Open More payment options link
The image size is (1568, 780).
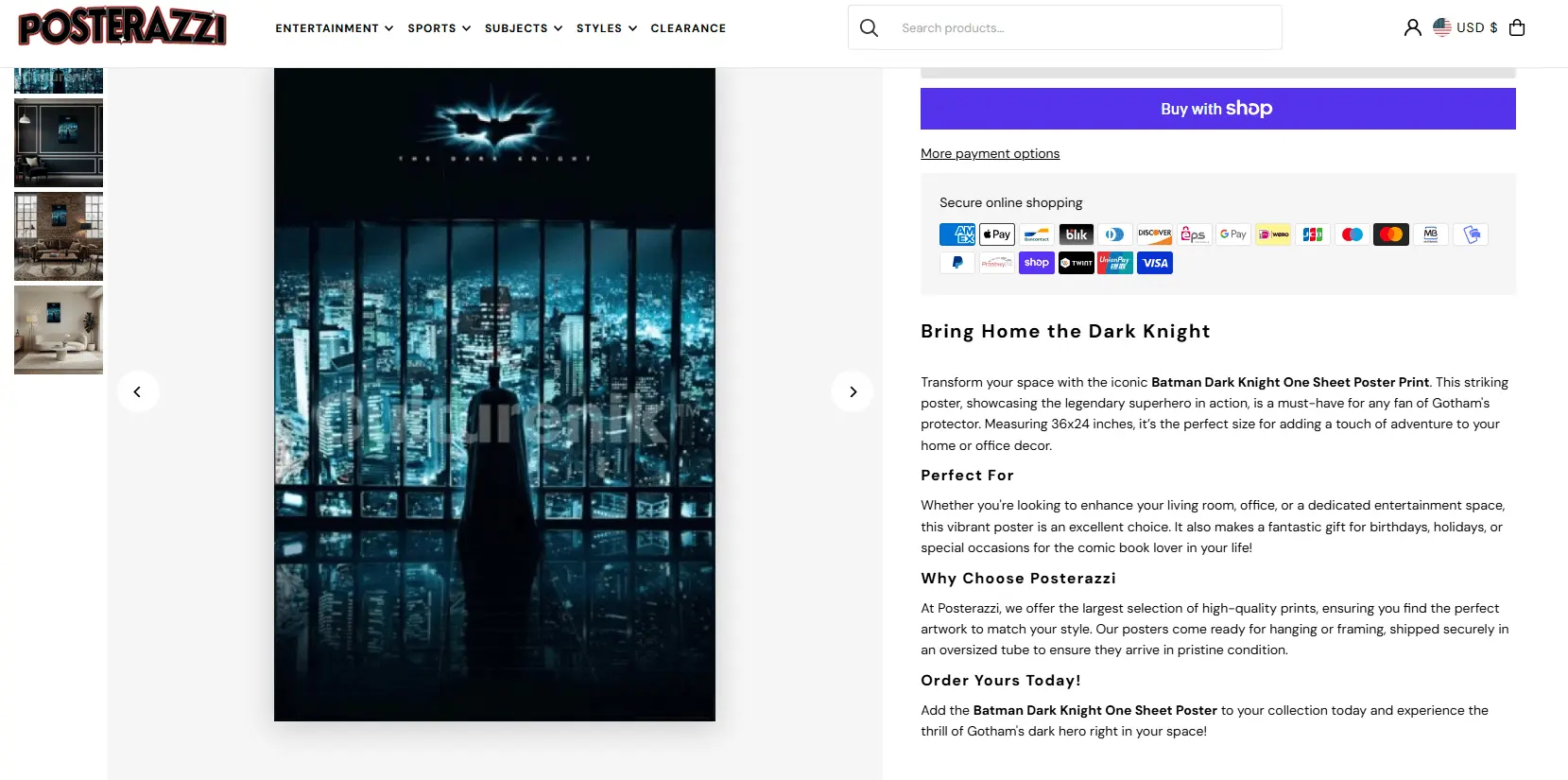coord(991,153)
